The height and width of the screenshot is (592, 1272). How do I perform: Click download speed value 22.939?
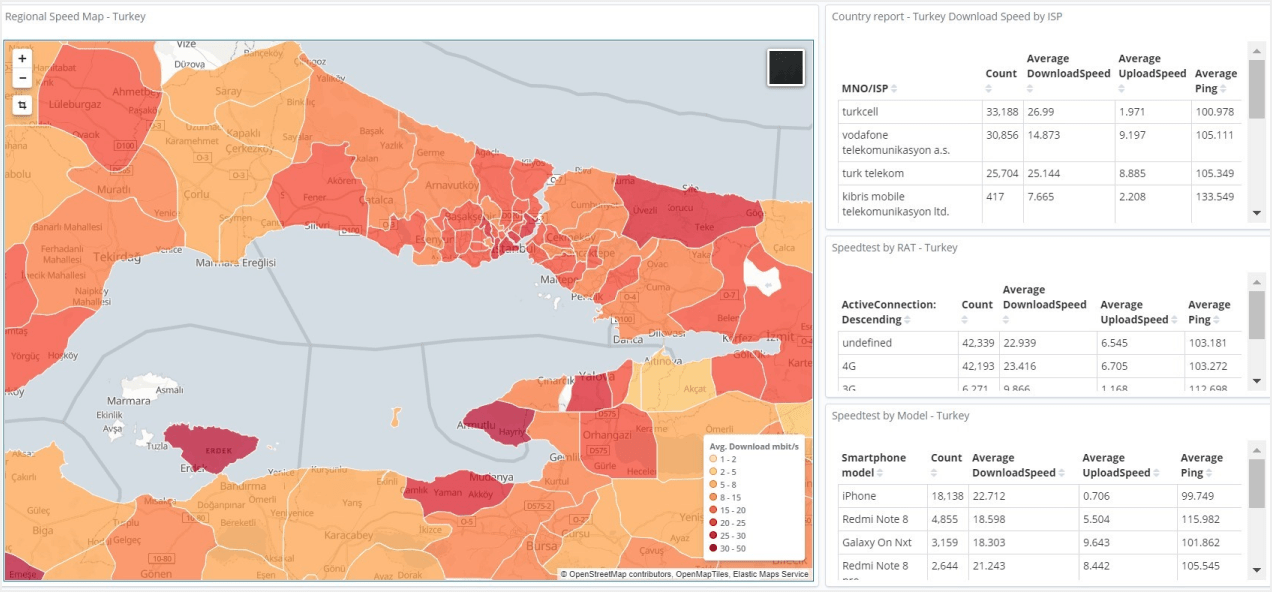[1047, 343]
